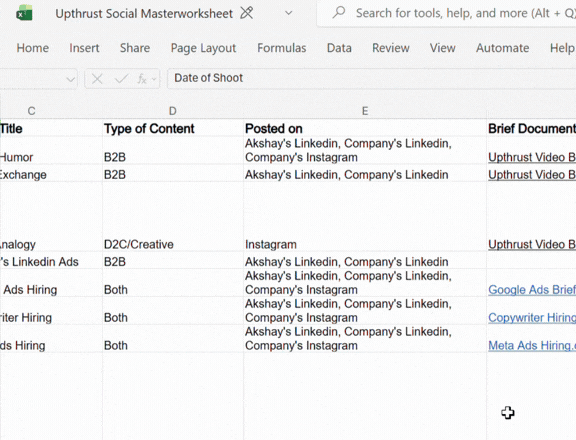Select Both cell in Ads Hiring row

[x=173, y=283]
